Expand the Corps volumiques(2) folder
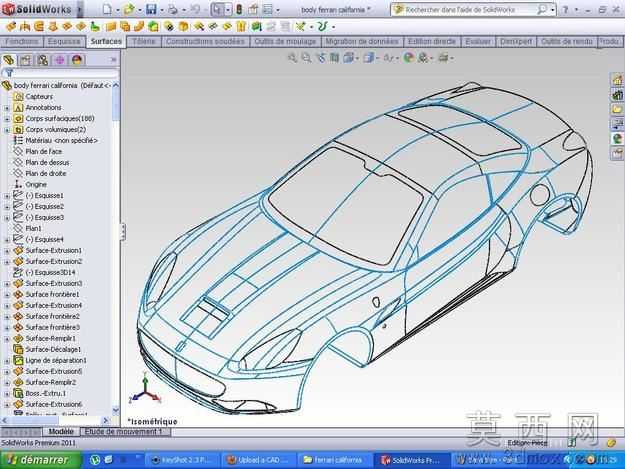Viewport: 625px width, 469px height. 7,130
